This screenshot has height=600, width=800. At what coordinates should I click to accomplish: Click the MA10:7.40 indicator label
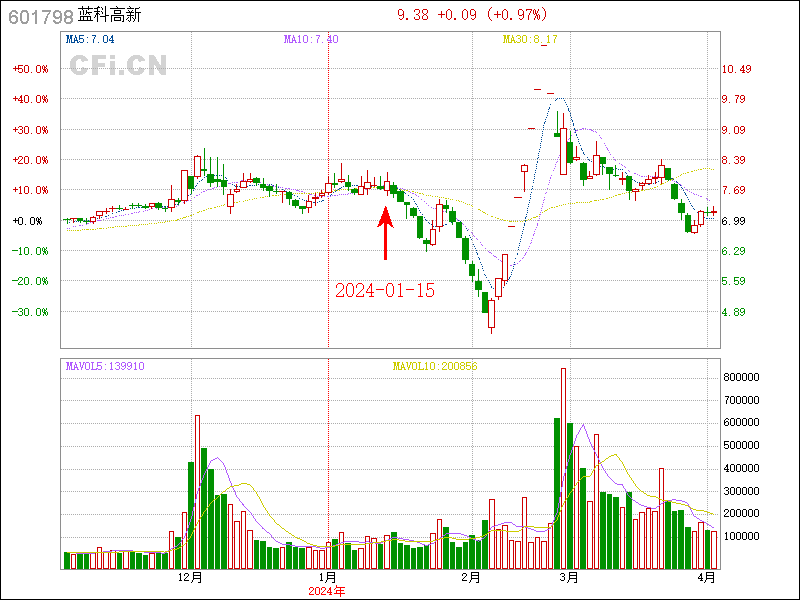coord(311,39)
